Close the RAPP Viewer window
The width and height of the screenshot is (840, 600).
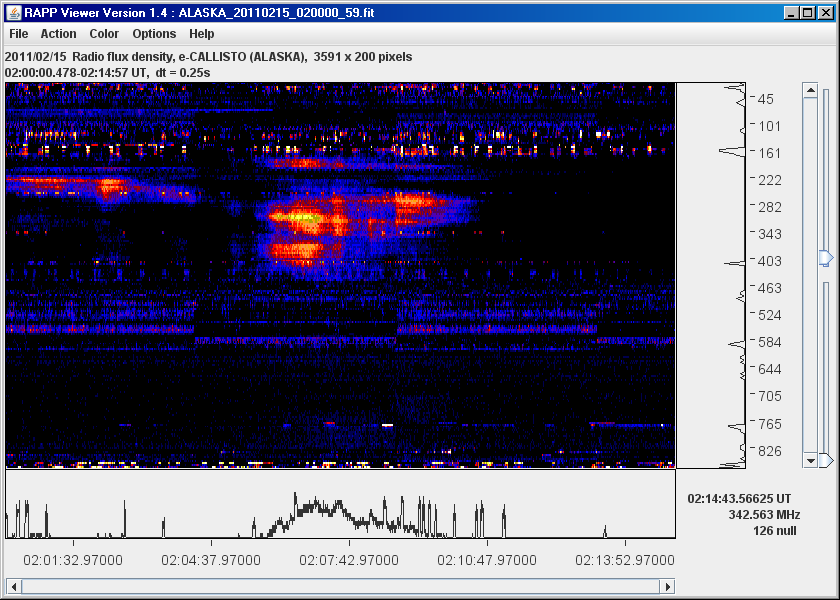point(826,13)
